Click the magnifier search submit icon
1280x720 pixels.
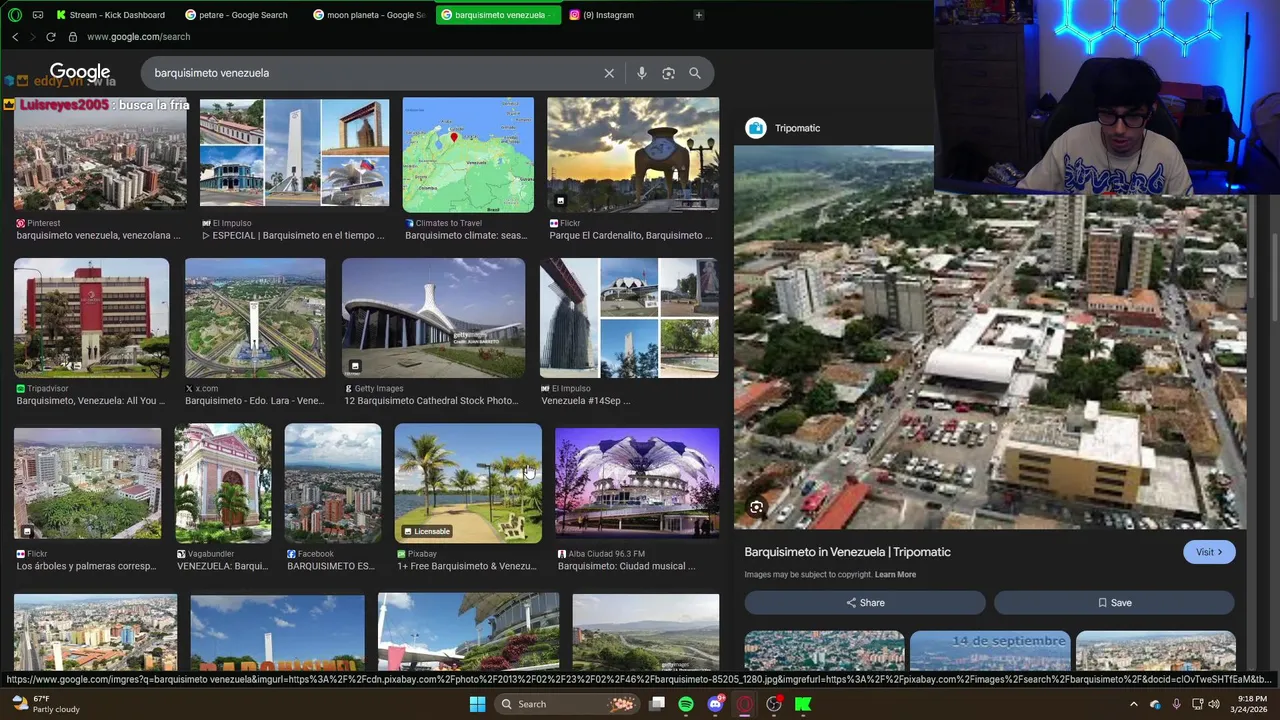click(x=695, y=73)
